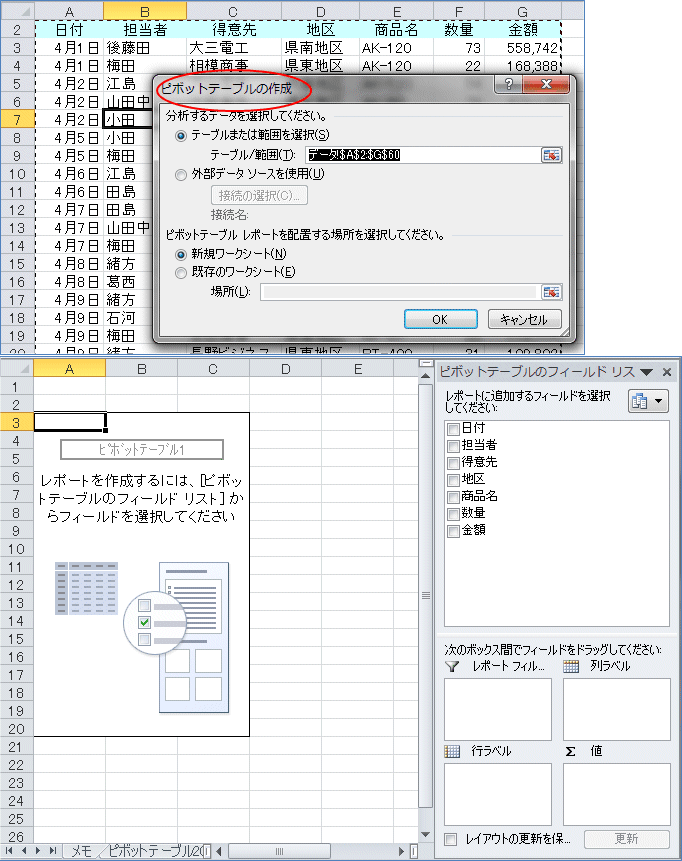
Task: Switch to the ピボットテーブル sheet tab
Action: [156, 851]
